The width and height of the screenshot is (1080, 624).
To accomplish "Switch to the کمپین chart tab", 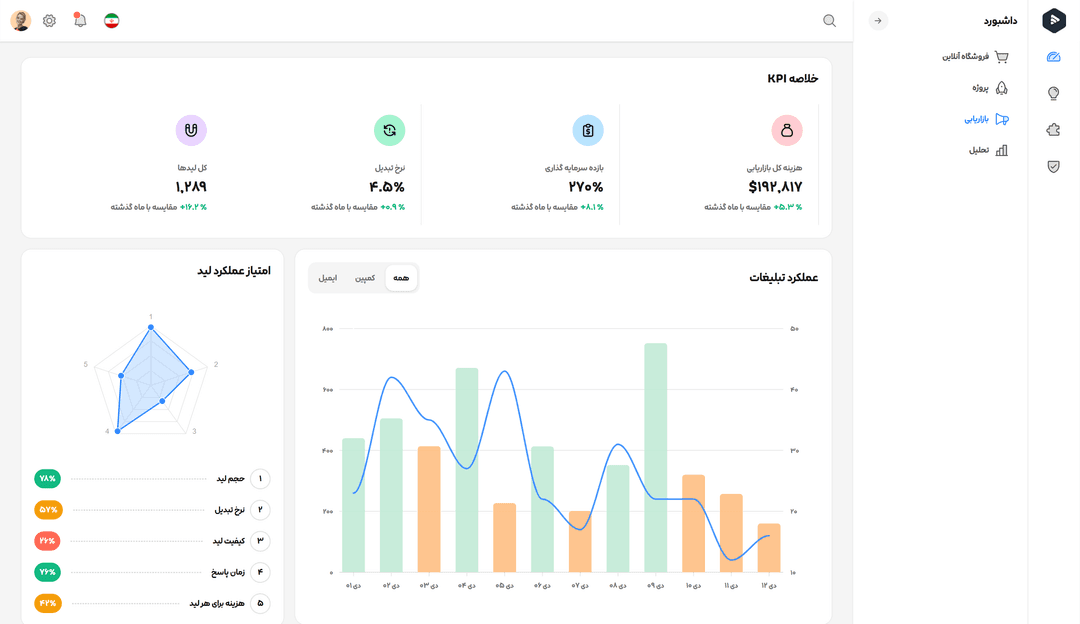I will pyautogui.click(x=365, y=278).
